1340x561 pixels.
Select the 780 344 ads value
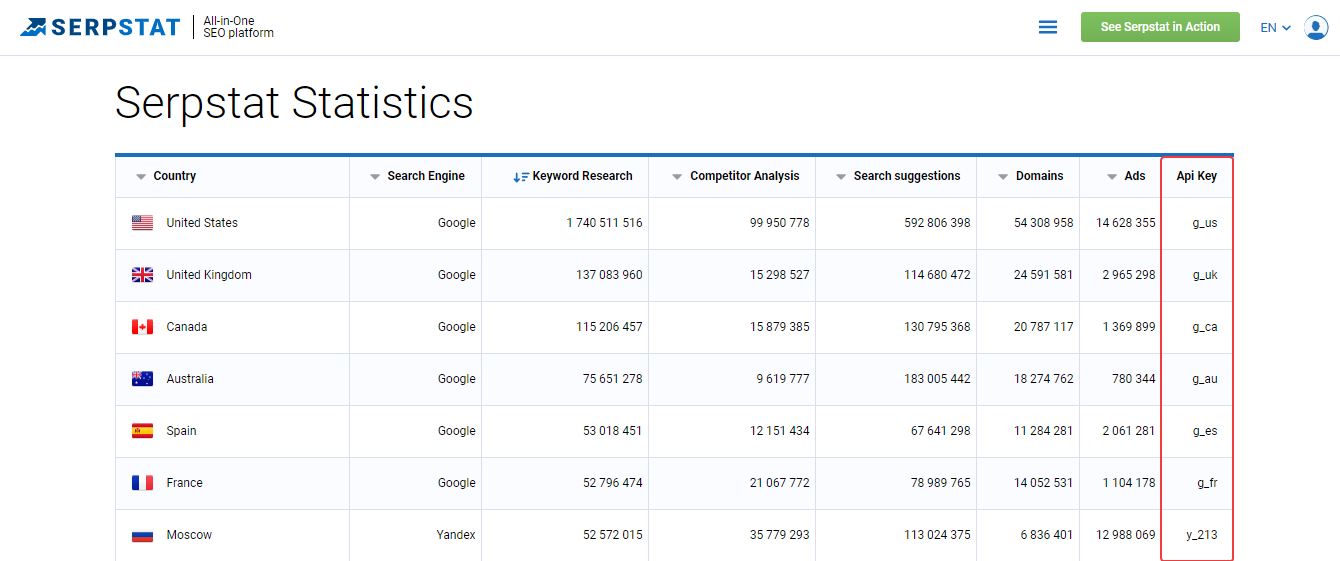coord(1134,379)
